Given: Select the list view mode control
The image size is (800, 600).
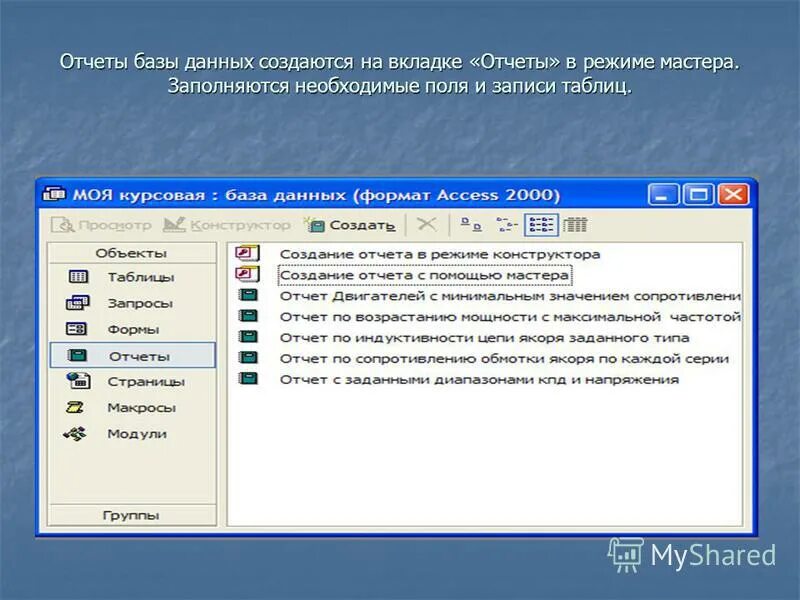Looking at the screenshot, I should (542, 224).
